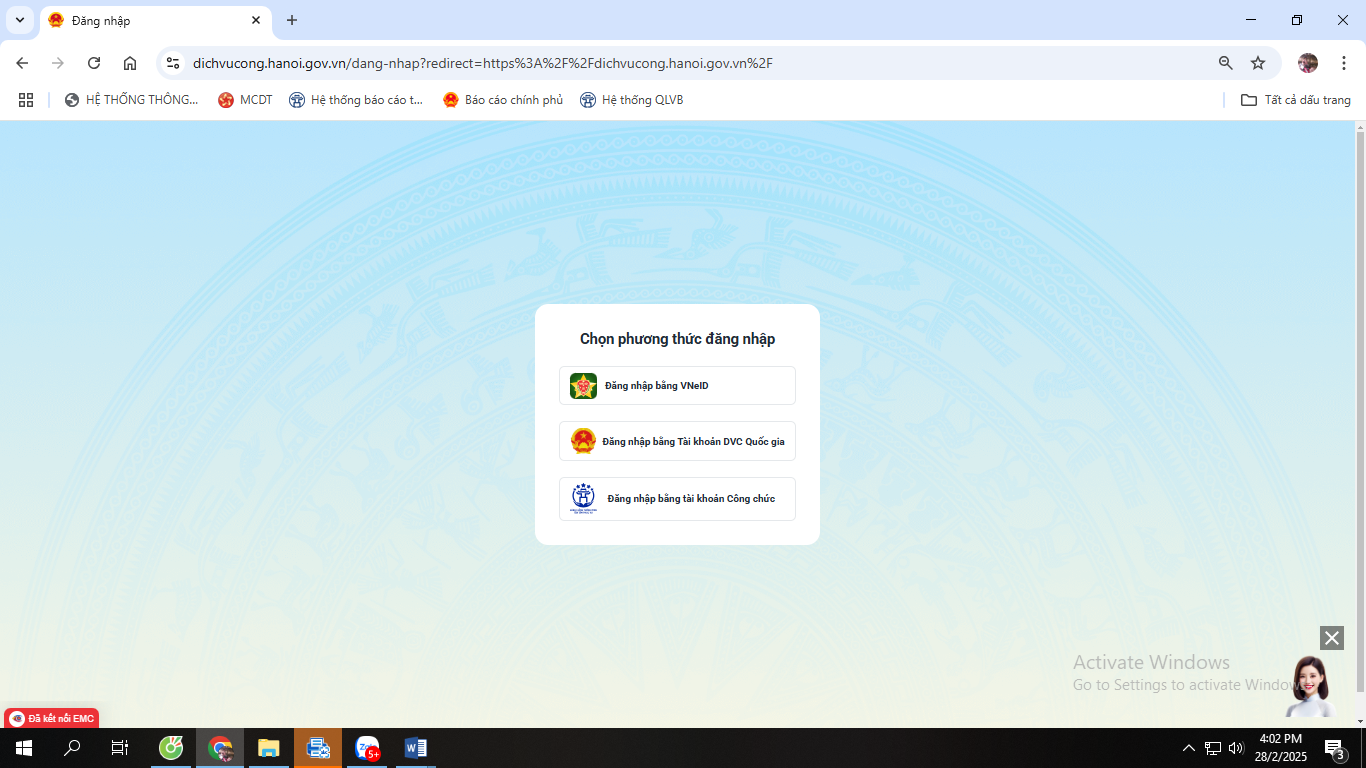The width and height of the screenshot is (1366, 768).
Task: Open the tab search dropdown arrow
Action: coord(20,20)
